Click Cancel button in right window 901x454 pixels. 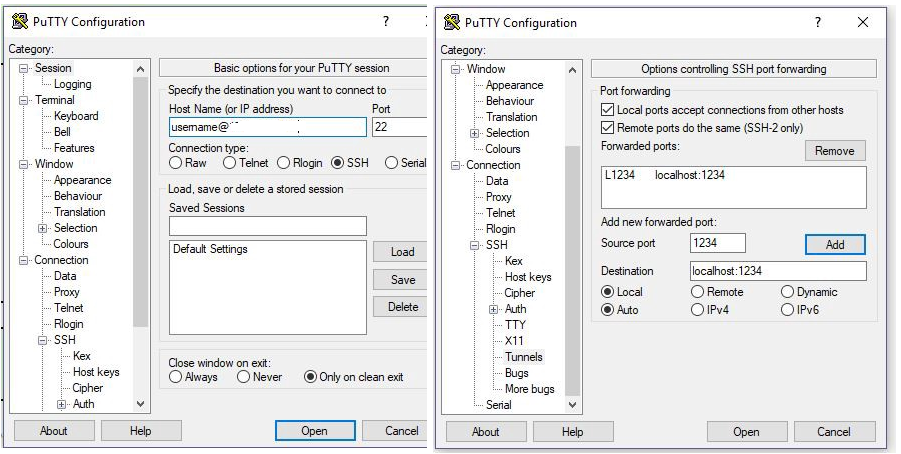tap(834, 432)
